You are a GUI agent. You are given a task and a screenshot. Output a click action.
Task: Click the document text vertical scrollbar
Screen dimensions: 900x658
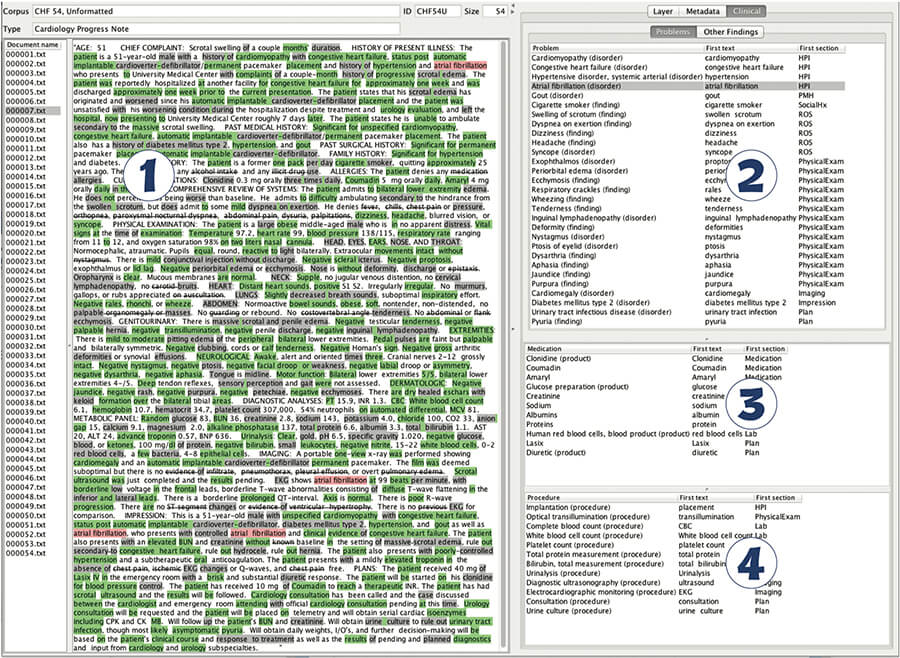(x=504, y=345)
